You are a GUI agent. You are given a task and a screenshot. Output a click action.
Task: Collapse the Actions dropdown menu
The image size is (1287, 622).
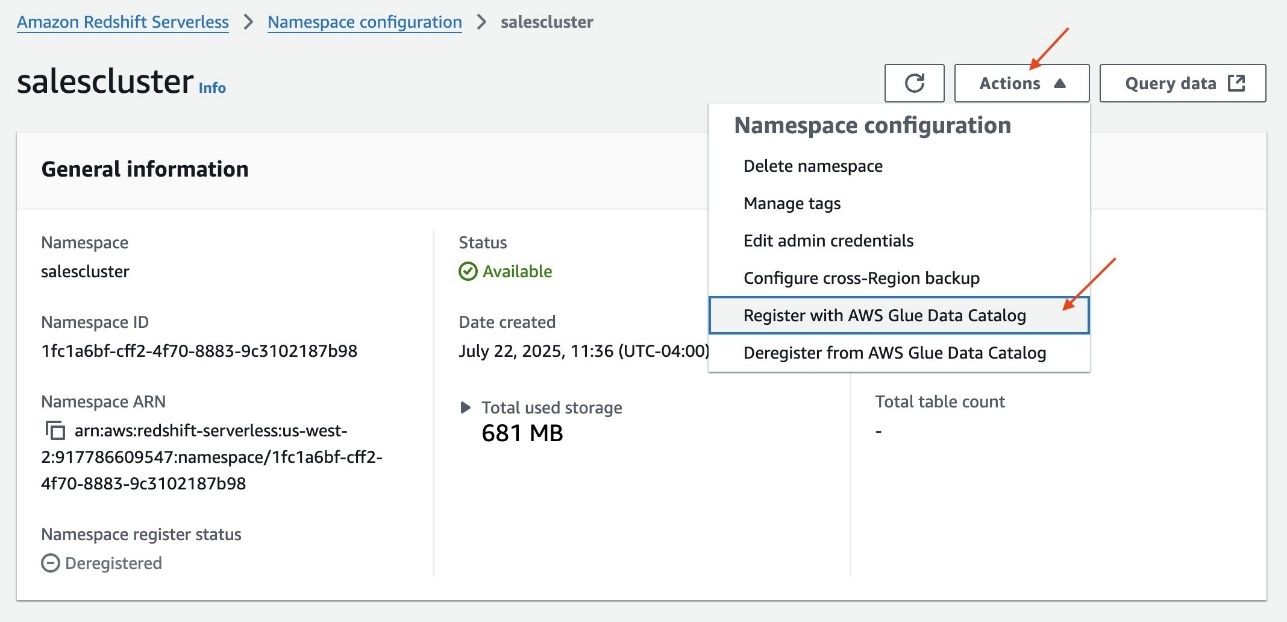pos(1021,83)
